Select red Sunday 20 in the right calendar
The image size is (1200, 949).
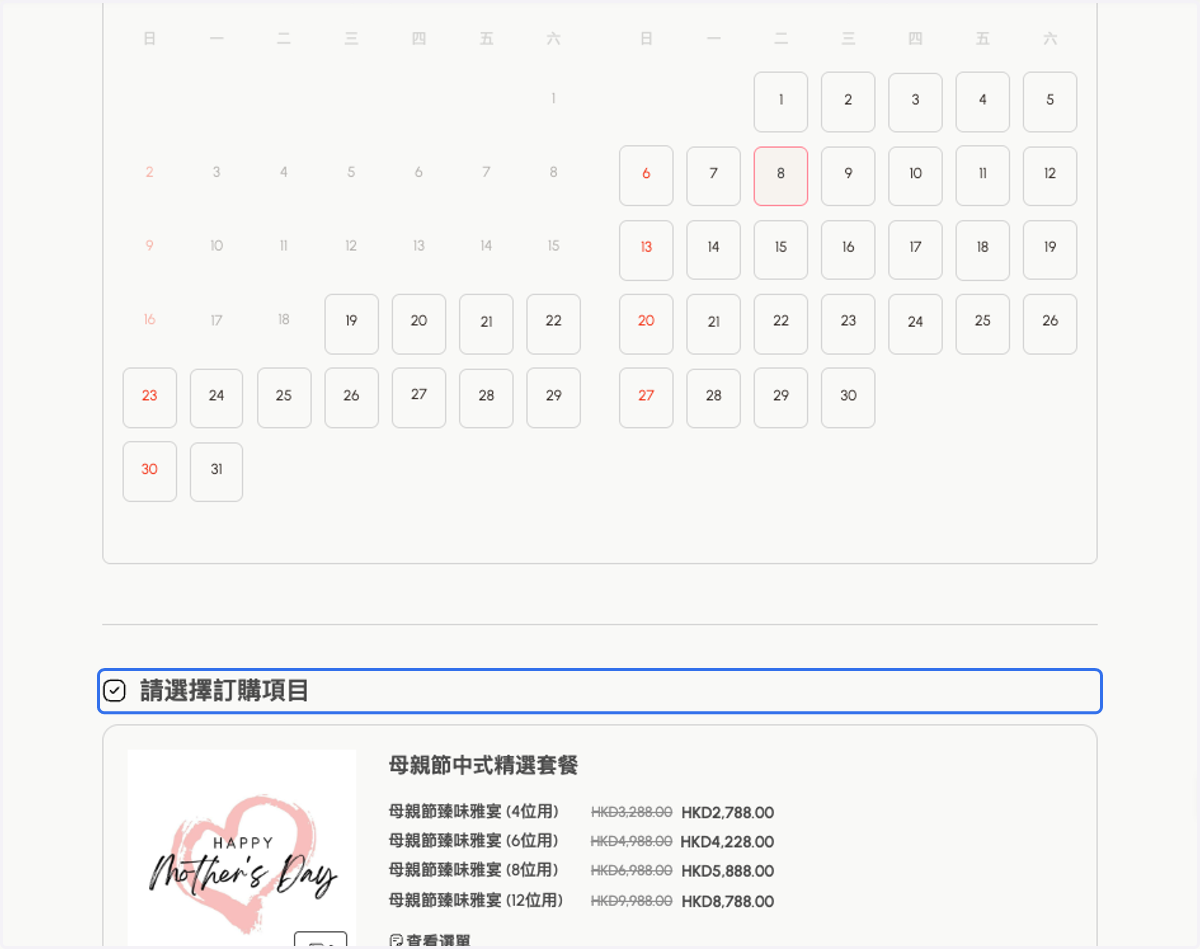(x=646, y=324)
